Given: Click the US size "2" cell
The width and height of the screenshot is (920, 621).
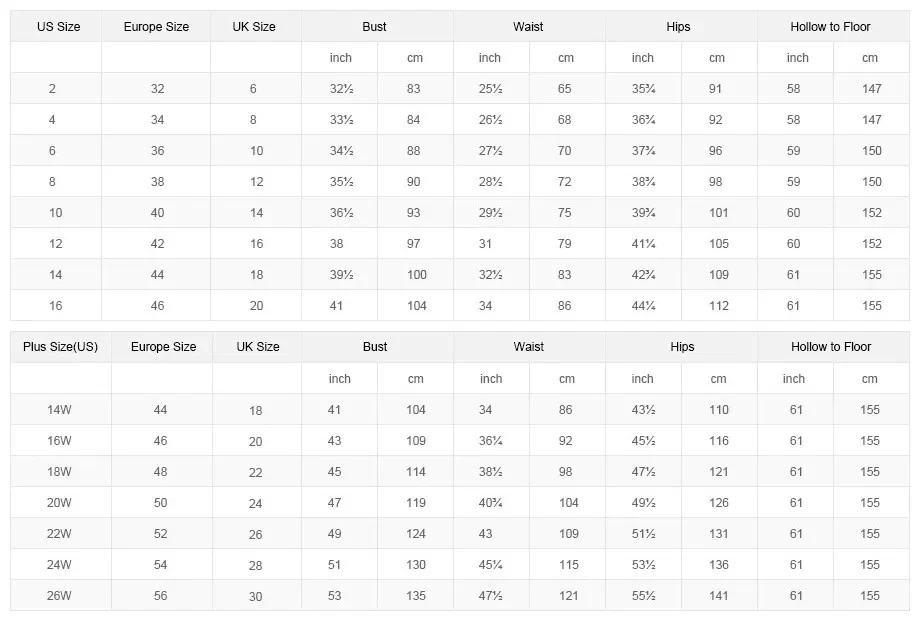Looking at the screenshot, I should click(x=52, y=89).
